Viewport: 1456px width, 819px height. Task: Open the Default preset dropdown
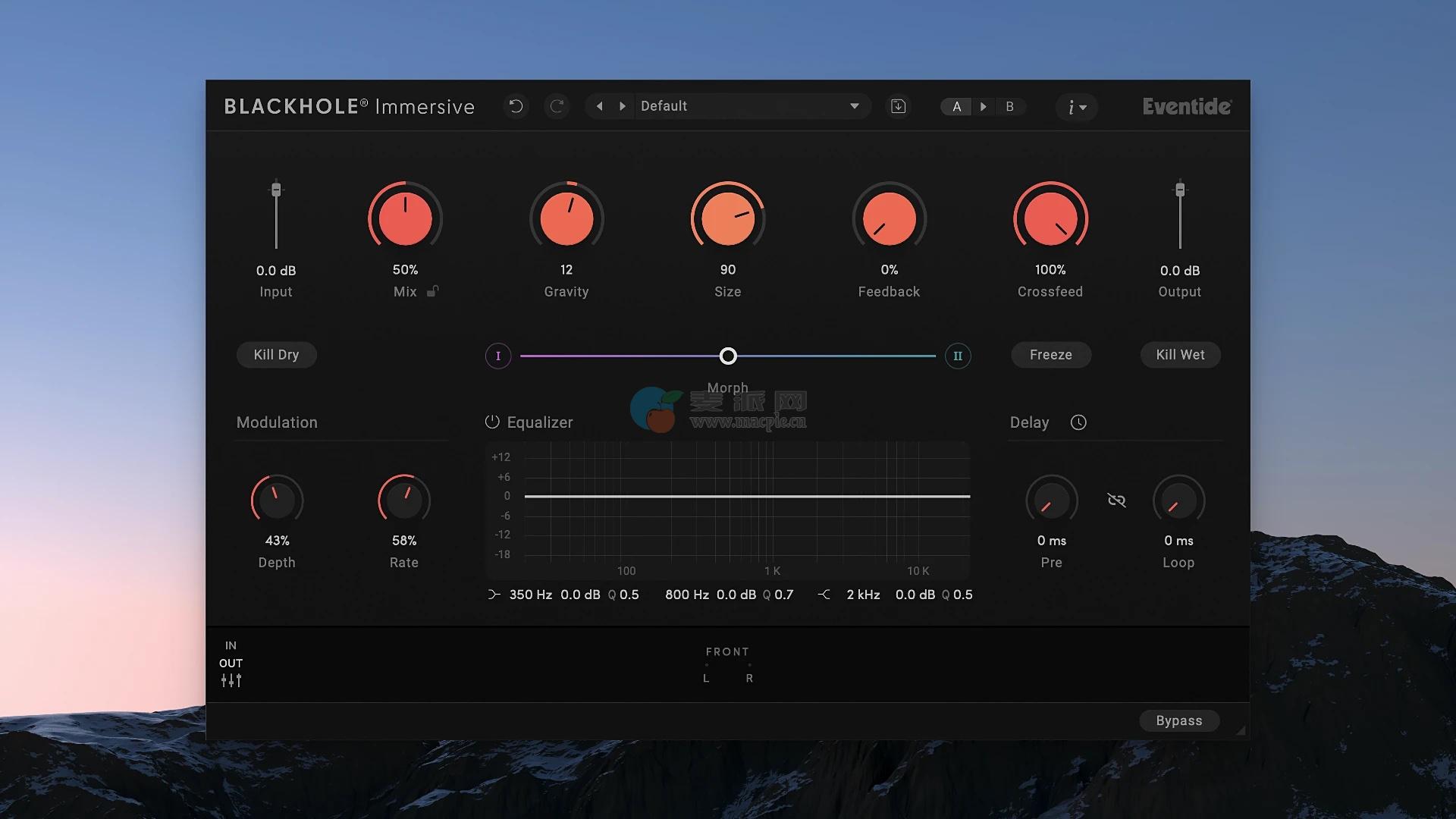854,106
